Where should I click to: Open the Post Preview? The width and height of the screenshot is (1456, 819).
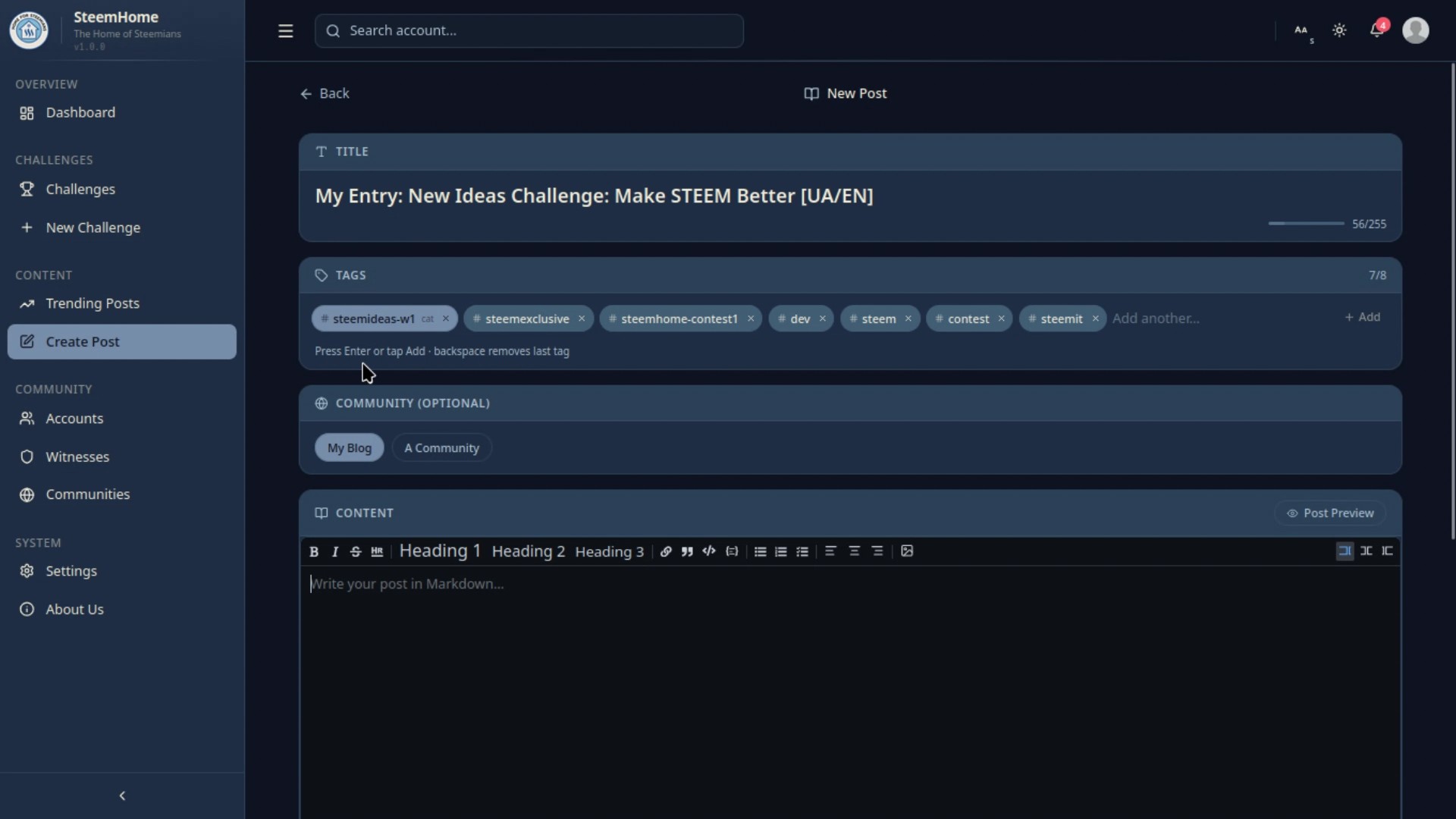[x=1330, y=513]
